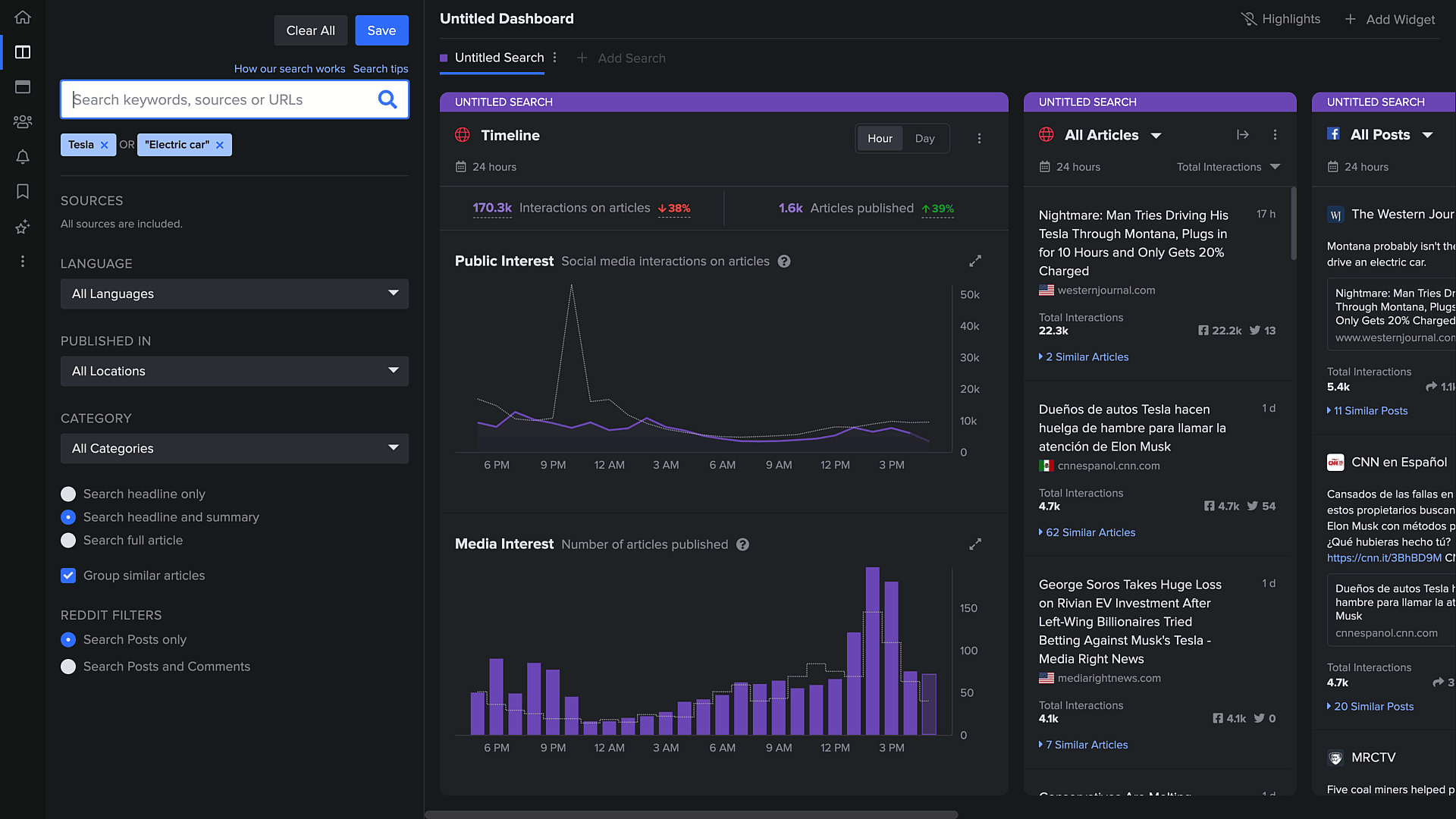Show help for Public Interest
Image resolution: width=1456 pixels, height=819 pixels.
coord(784,262)
